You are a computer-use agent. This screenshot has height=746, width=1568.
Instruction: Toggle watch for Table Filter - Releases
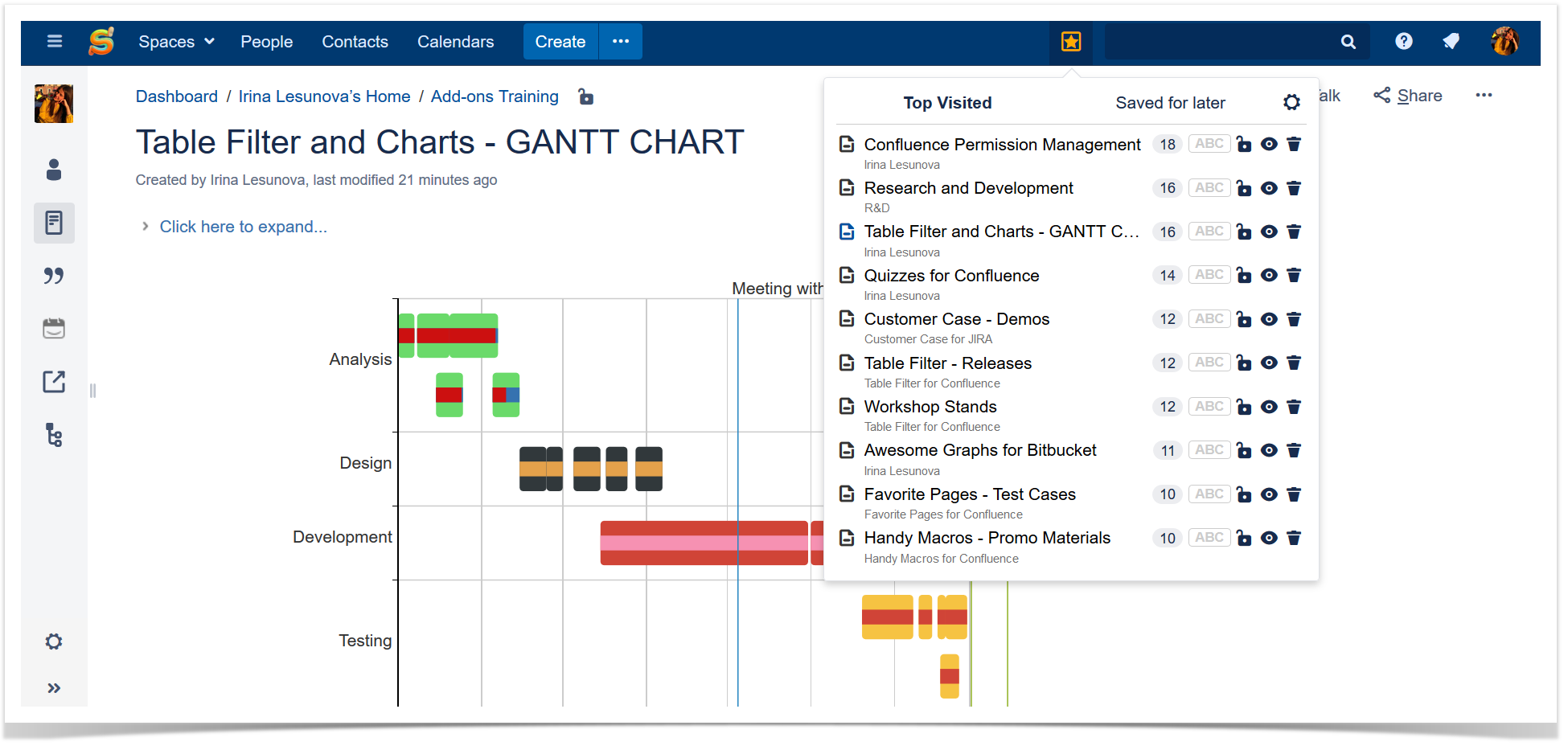(x=1269, y=363)
